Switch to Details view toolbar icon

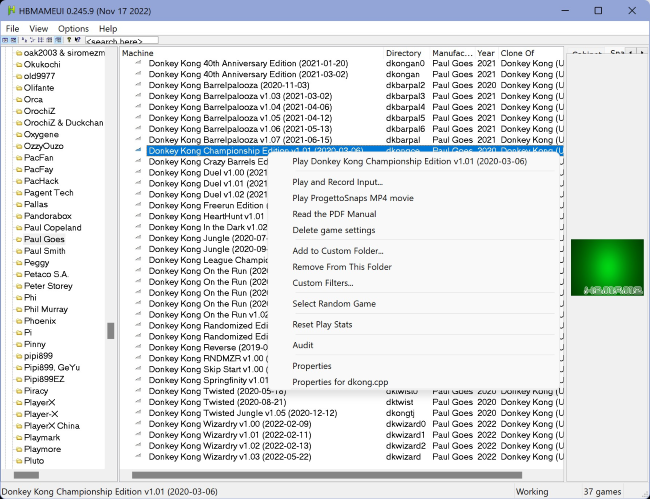pyautogui.click(x=51, y=41)
